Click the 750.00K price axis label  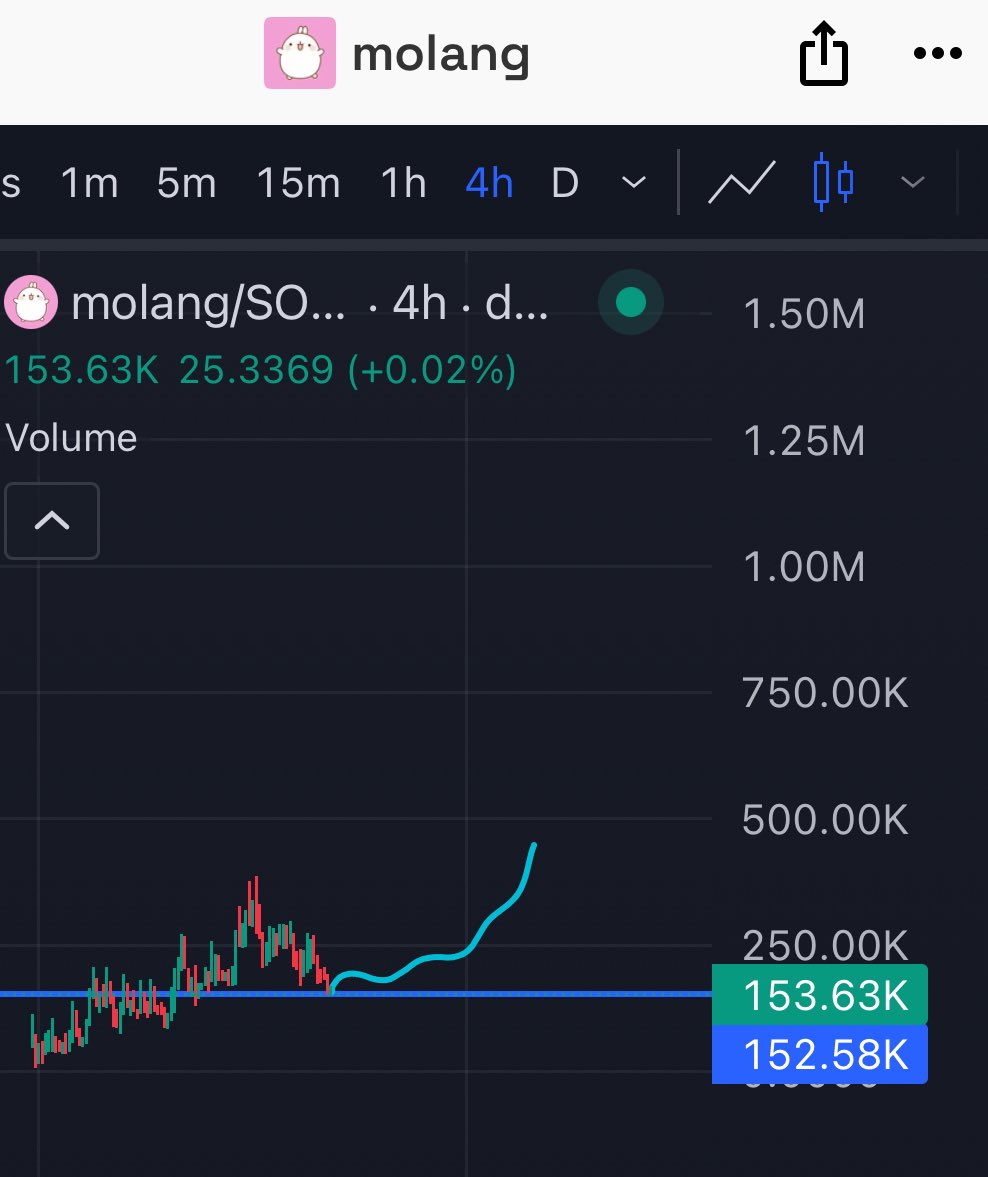tap(825, 693)
